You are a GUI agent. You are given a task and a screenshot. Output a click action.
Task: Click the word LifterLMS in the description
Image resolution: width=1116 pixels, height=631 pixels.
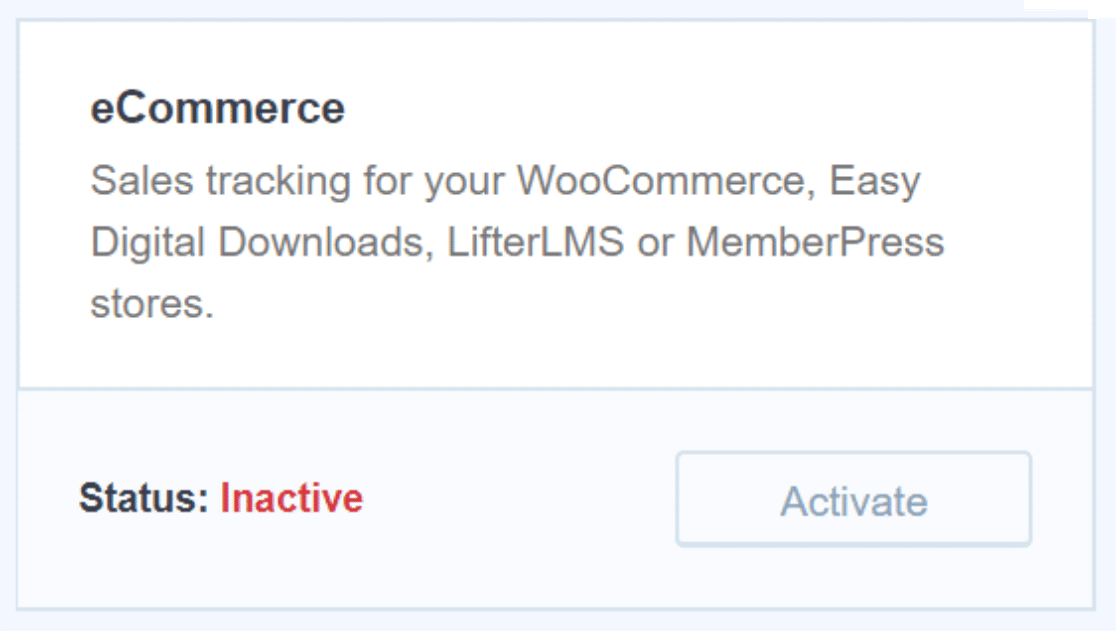coord(538,243)
